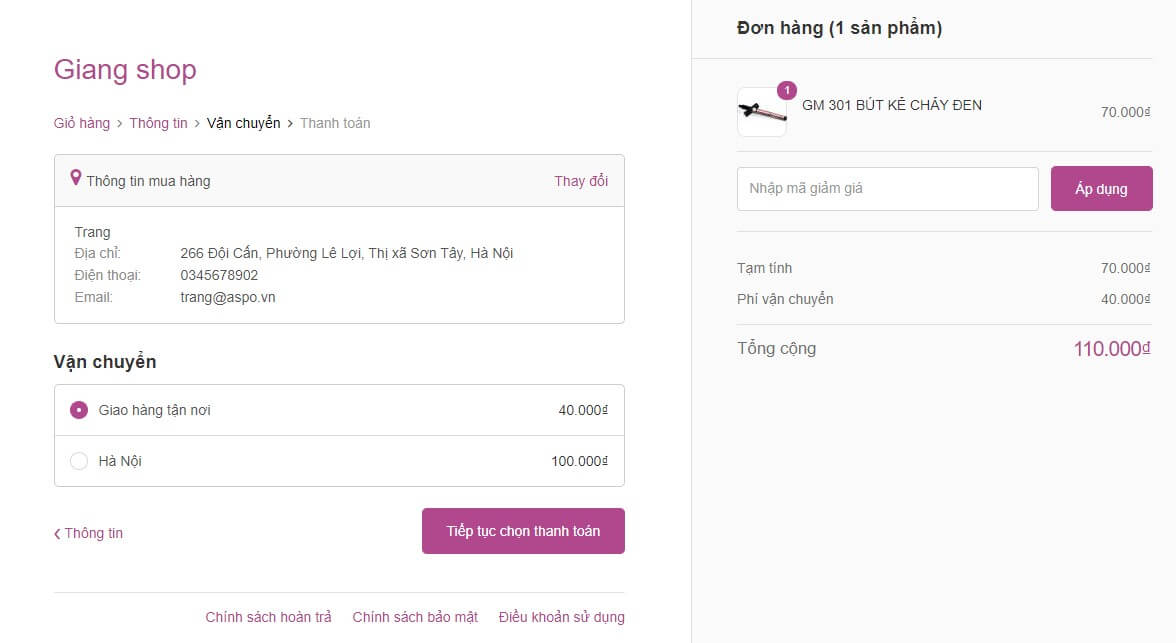This screenshot has width=1176, height=643.
Task: Select Giao hàng tận nơi radio option
Action: pos(79,410)
